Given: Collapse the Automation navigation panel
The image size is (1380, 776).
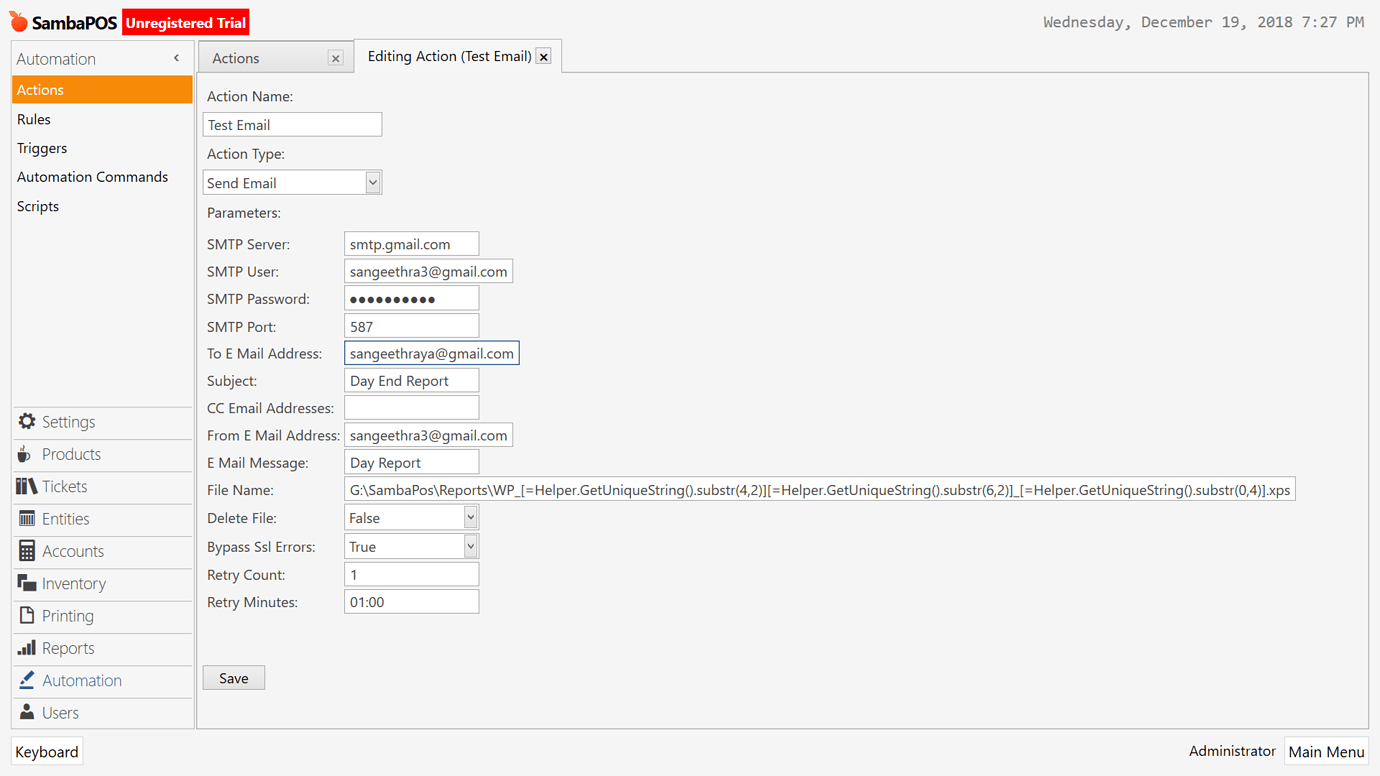Looking at the screenshot, I should tap(176, 58).
